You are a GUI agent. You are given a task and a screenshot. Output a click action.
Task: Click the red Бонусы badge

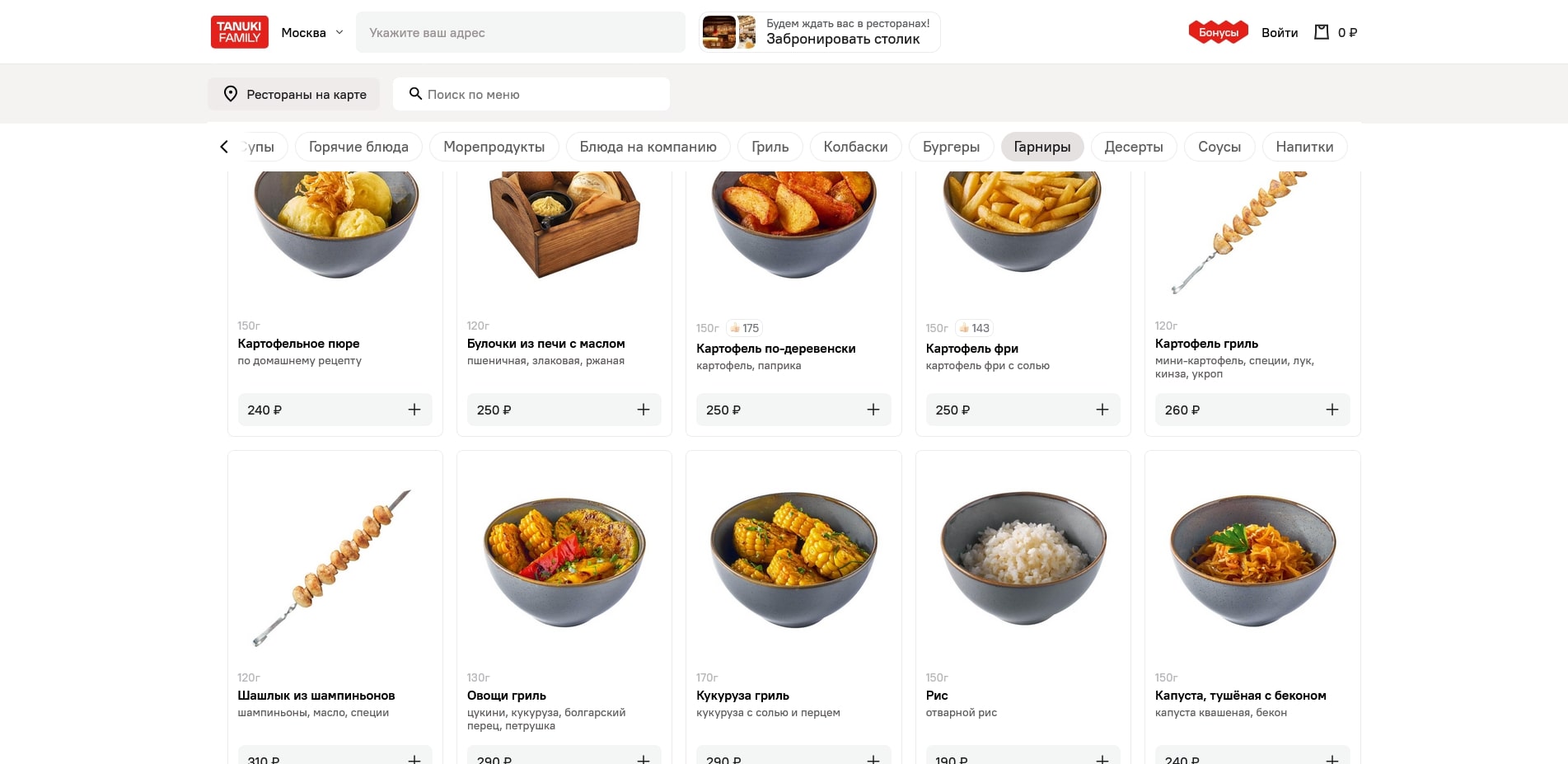click(1218, 32)
